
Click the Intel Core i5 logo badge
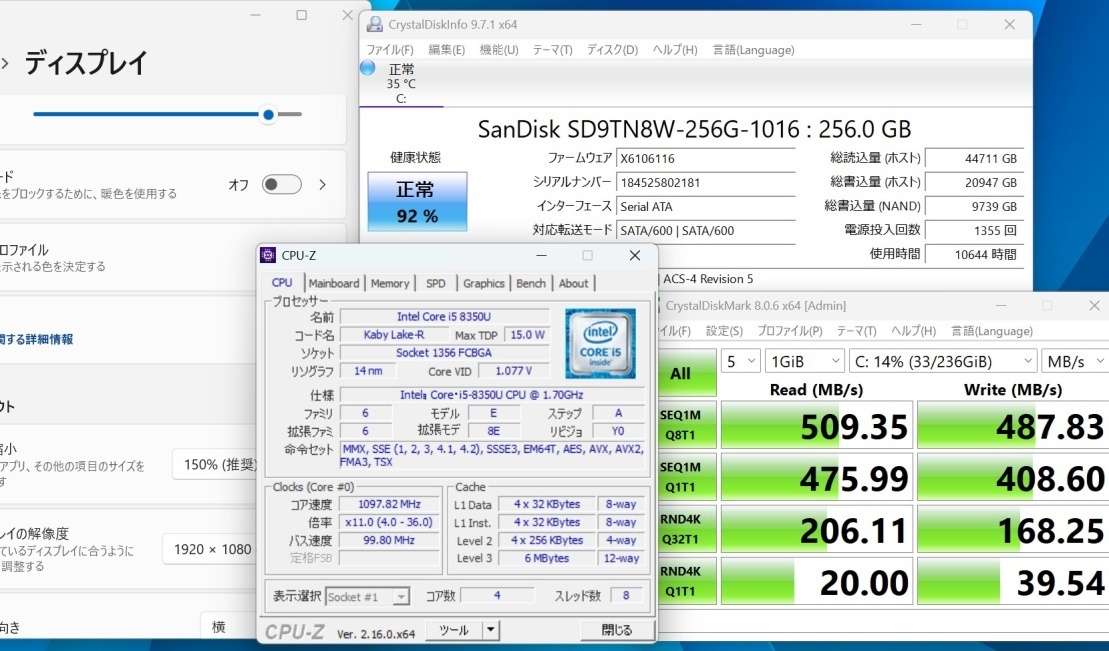coord(600,342)
